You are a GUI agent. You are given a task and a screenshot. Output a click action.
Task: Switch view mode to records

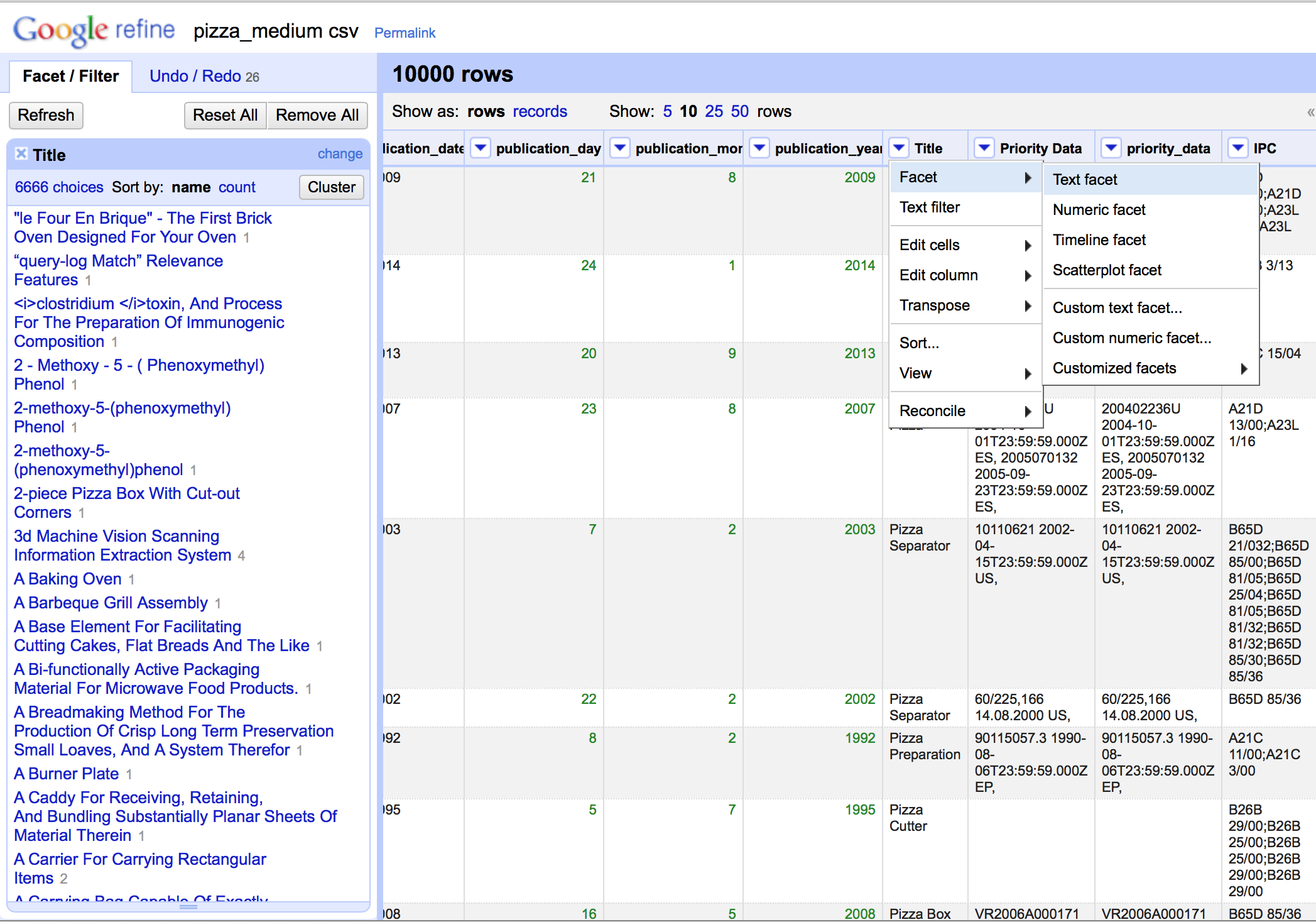click(540, 112)
